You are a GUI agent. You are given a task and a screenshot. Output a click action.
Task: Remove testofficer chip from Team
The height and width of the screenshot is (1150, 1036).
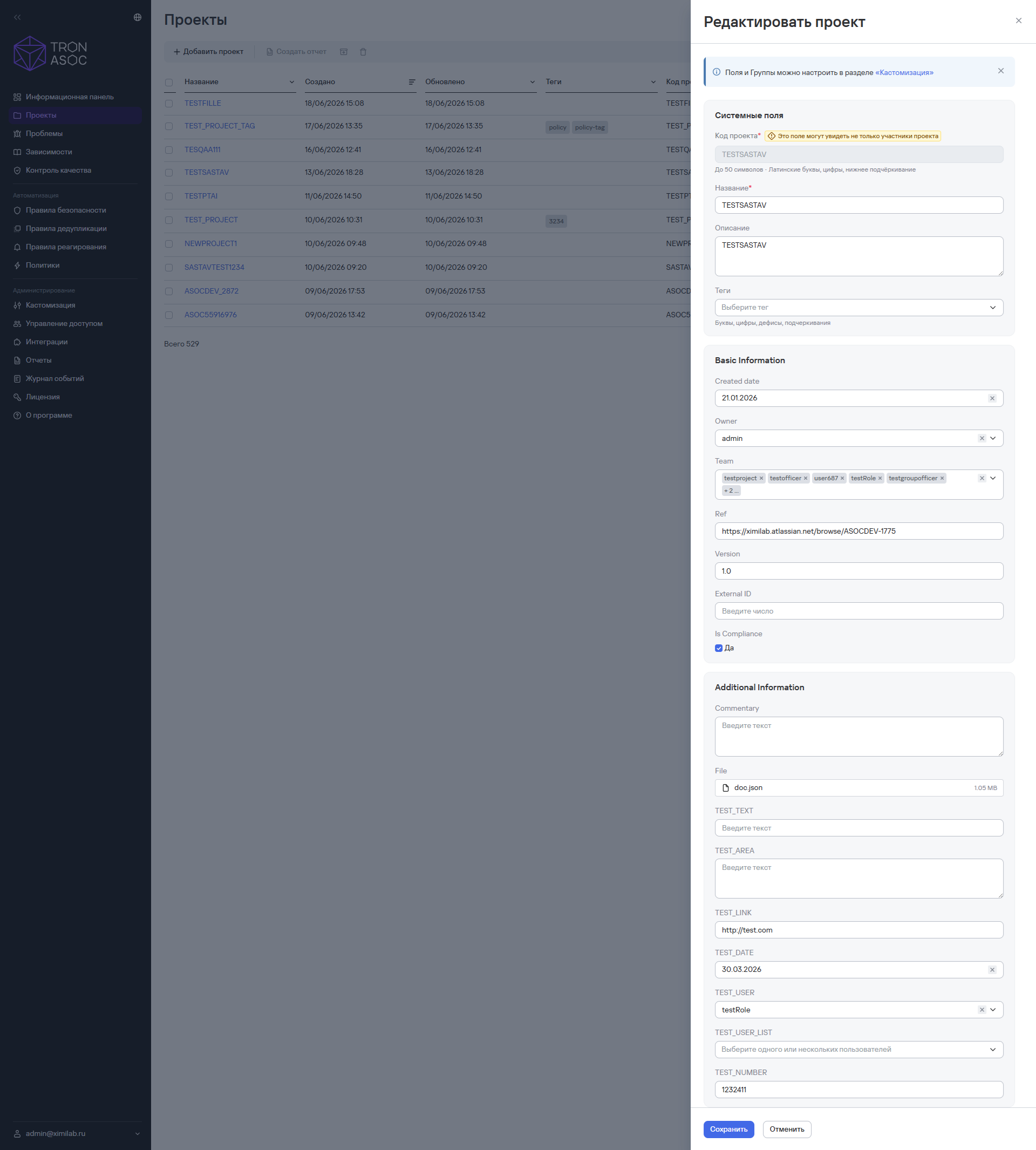coord(806,478)
